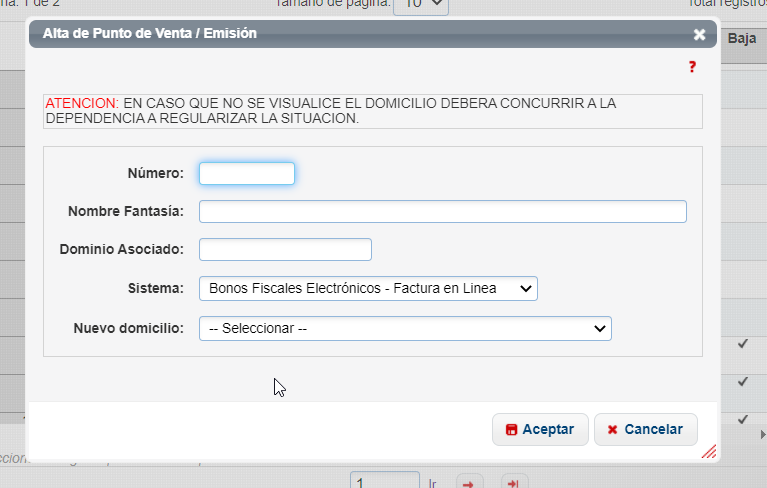Focus the Número input field
The width and height of the screenshot is (767, 488).
(x=247, y=174)
